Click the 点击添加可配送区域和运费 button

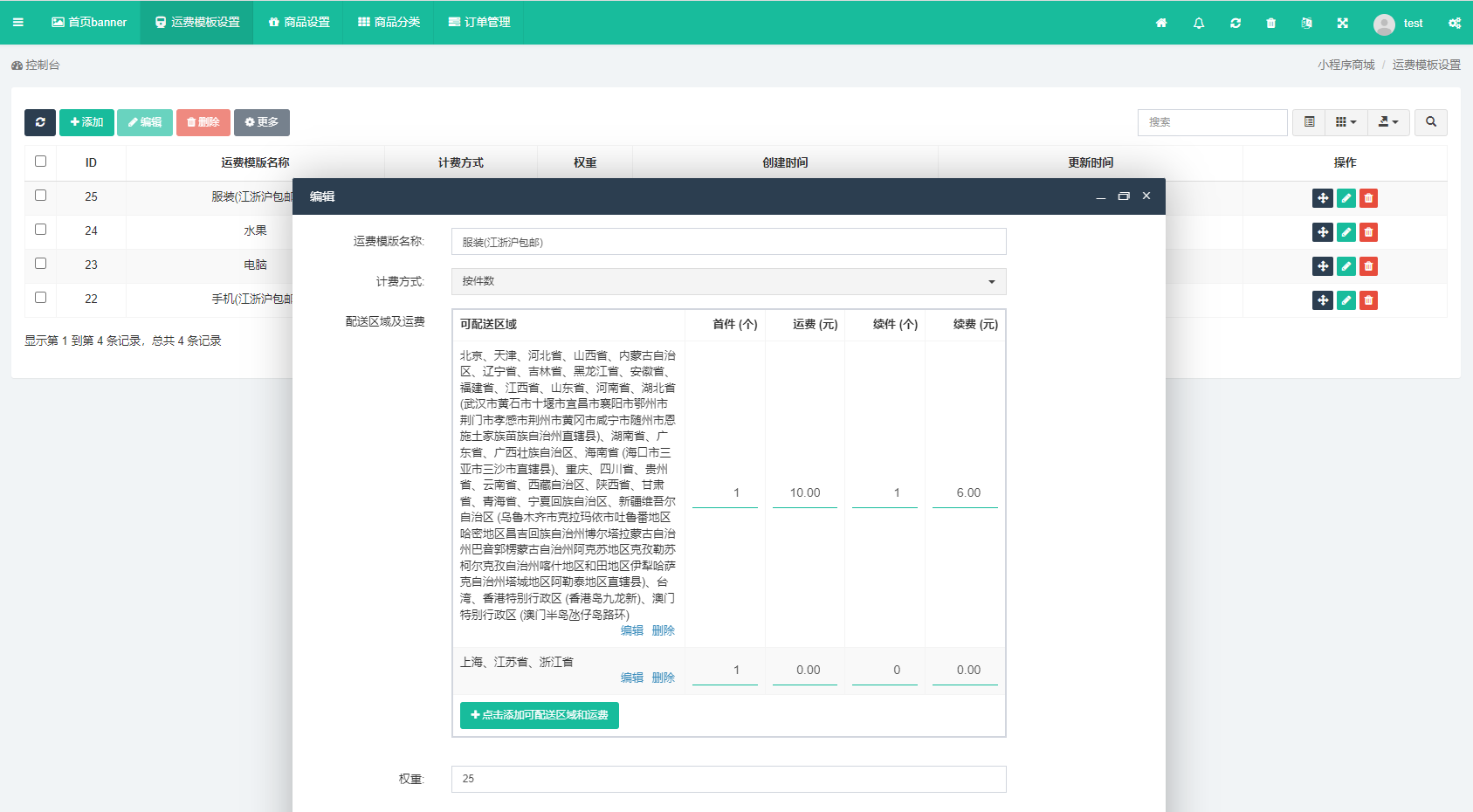pyautogui.click(x=539, y=715)
